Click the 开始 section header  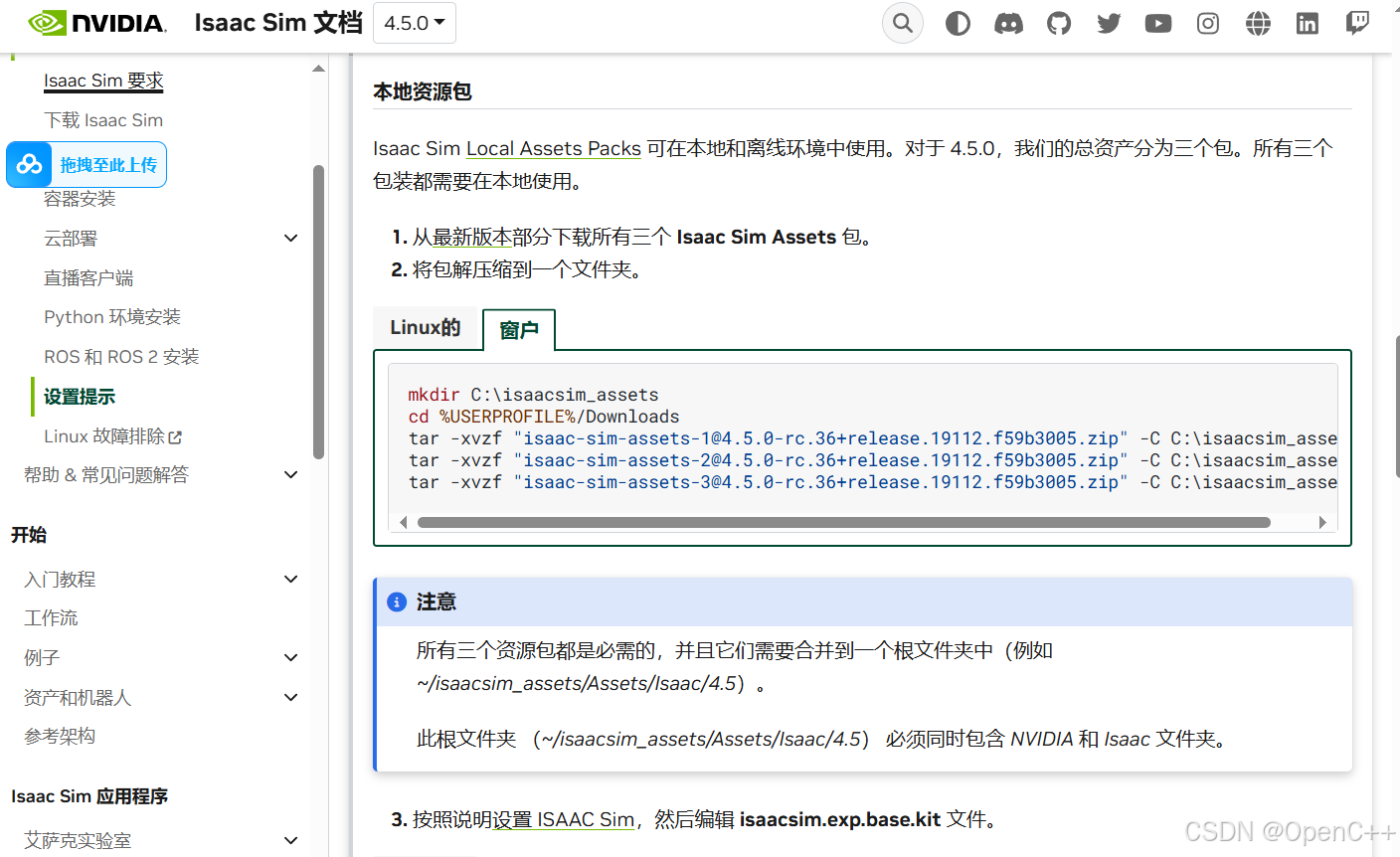pyautogui.click(x=29, y=535)
